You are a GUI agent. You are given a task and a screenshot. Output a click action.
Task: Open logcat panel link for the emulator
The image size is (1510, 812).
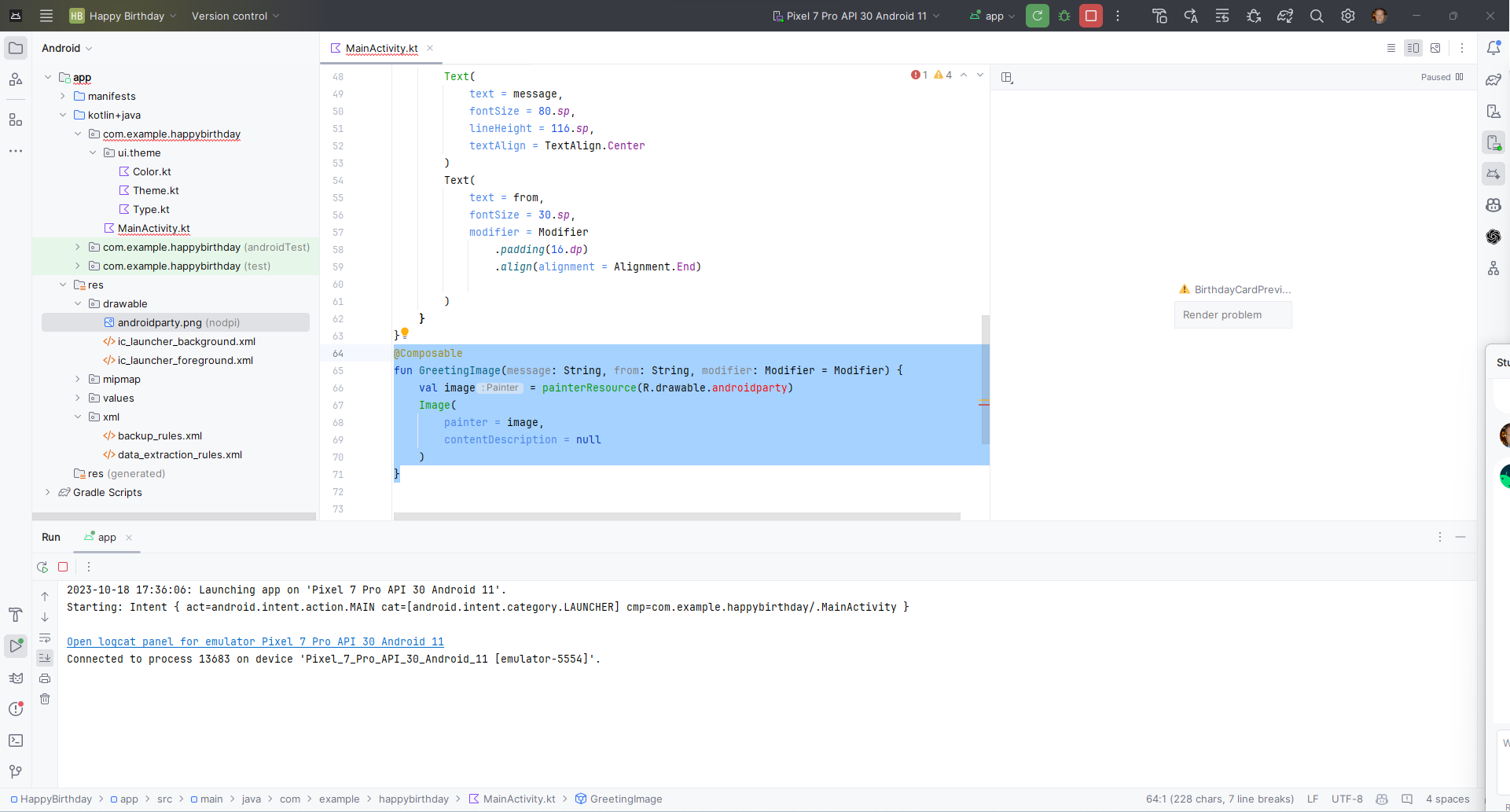(255, 641)
